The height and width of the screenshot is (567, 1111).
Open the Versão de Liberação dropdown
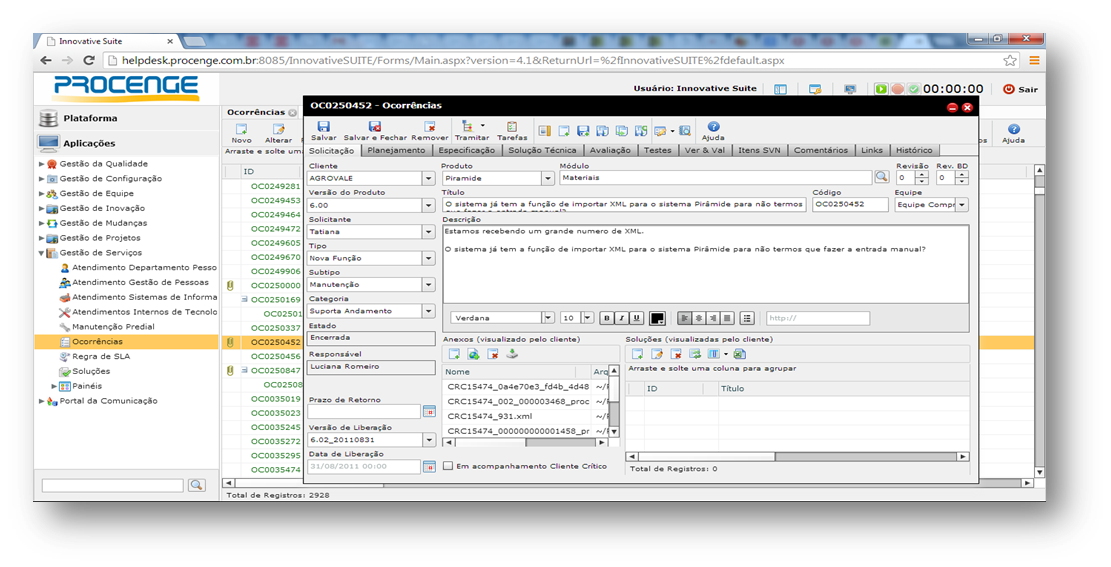point(429,440)
